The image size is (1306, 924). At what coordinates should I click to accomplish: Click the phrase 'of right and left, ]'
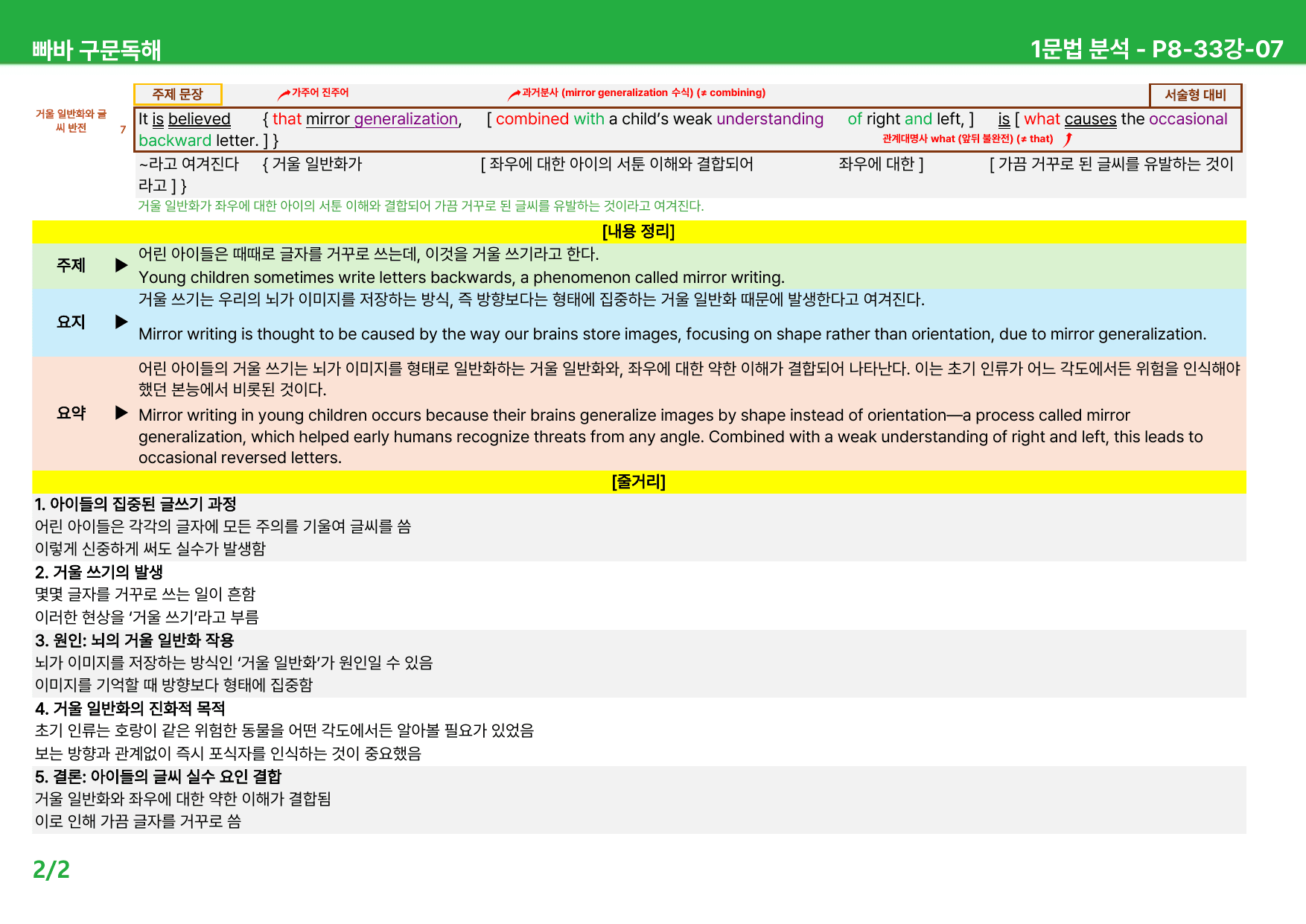point(911,119)
